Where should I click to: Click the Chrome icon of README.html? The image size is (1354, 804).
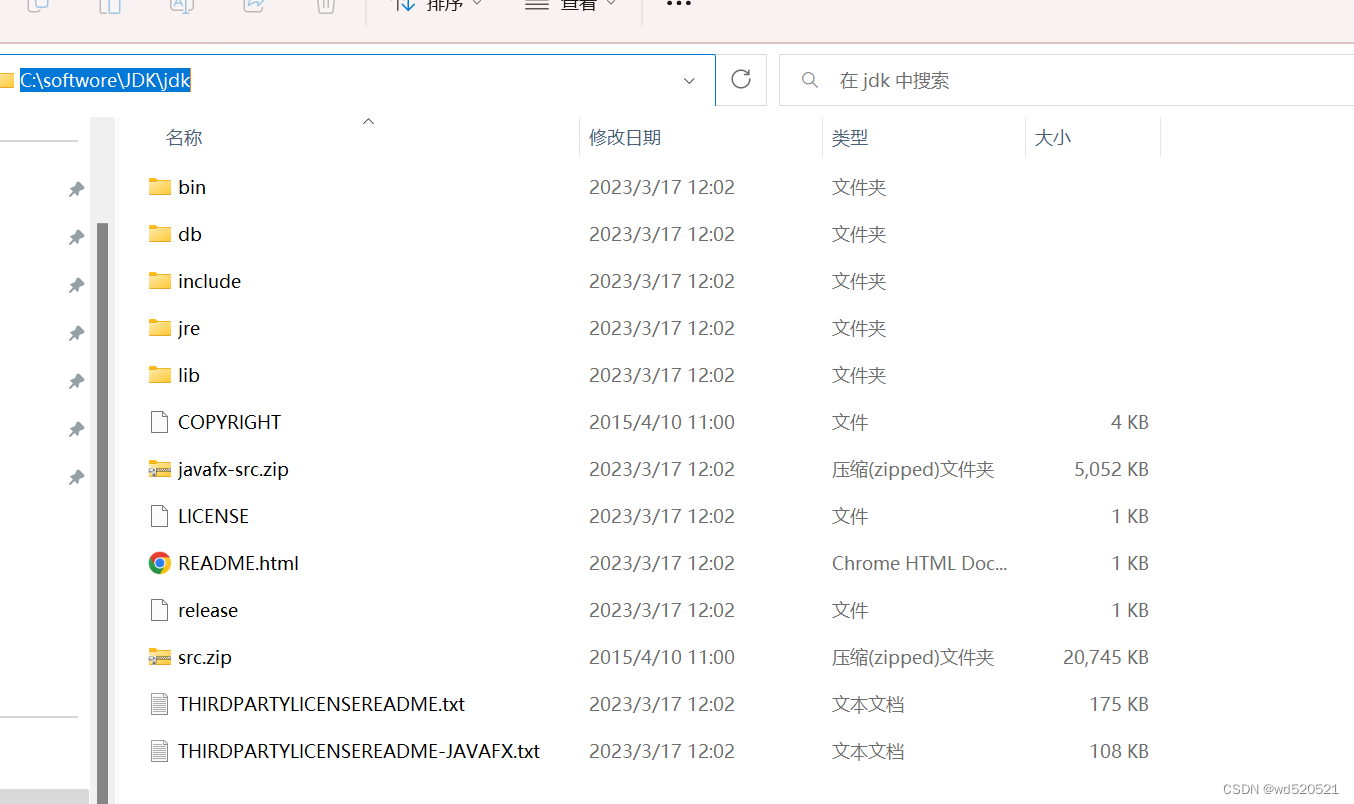tap(160, 563)
